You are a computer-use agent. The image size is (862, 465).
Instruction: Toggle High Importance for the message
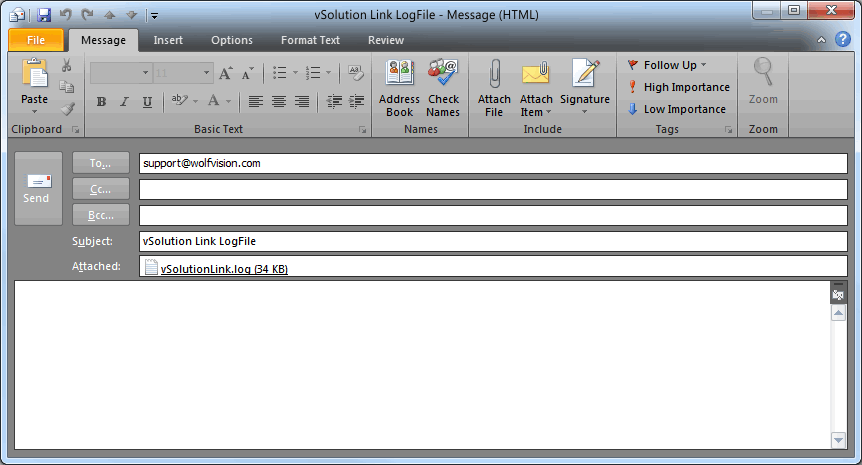(x=679, y=87)
